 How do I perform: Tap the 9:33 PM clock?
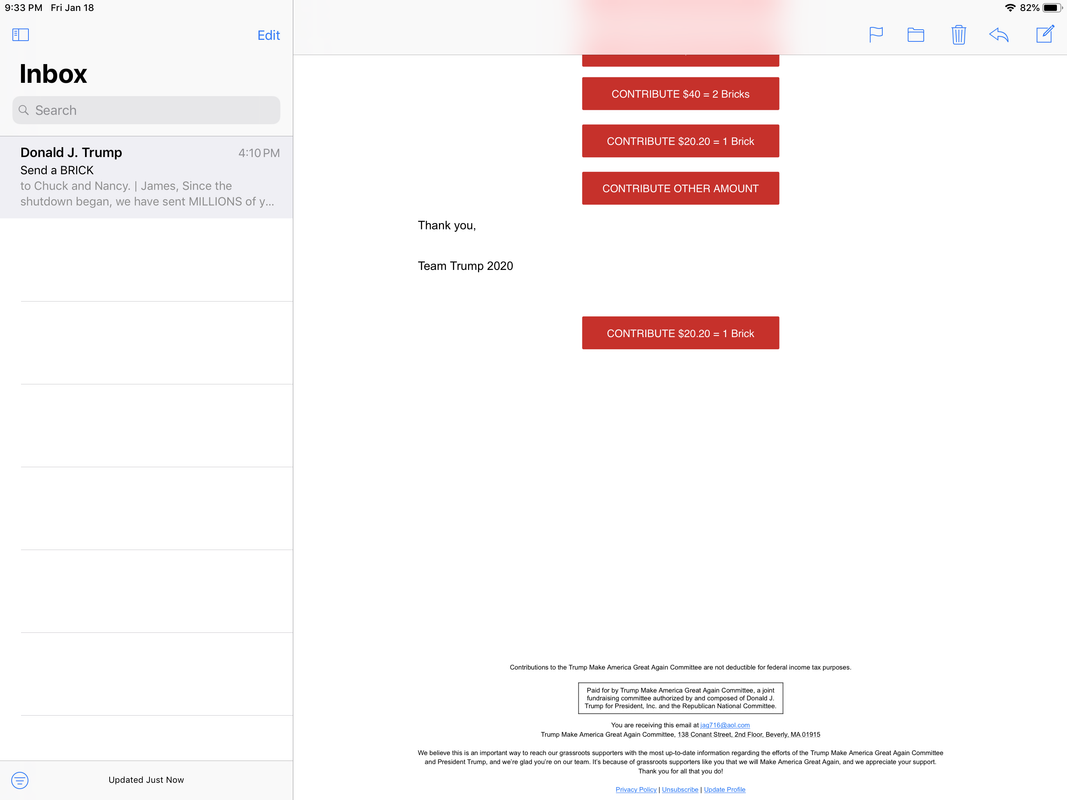click(23, 7)
